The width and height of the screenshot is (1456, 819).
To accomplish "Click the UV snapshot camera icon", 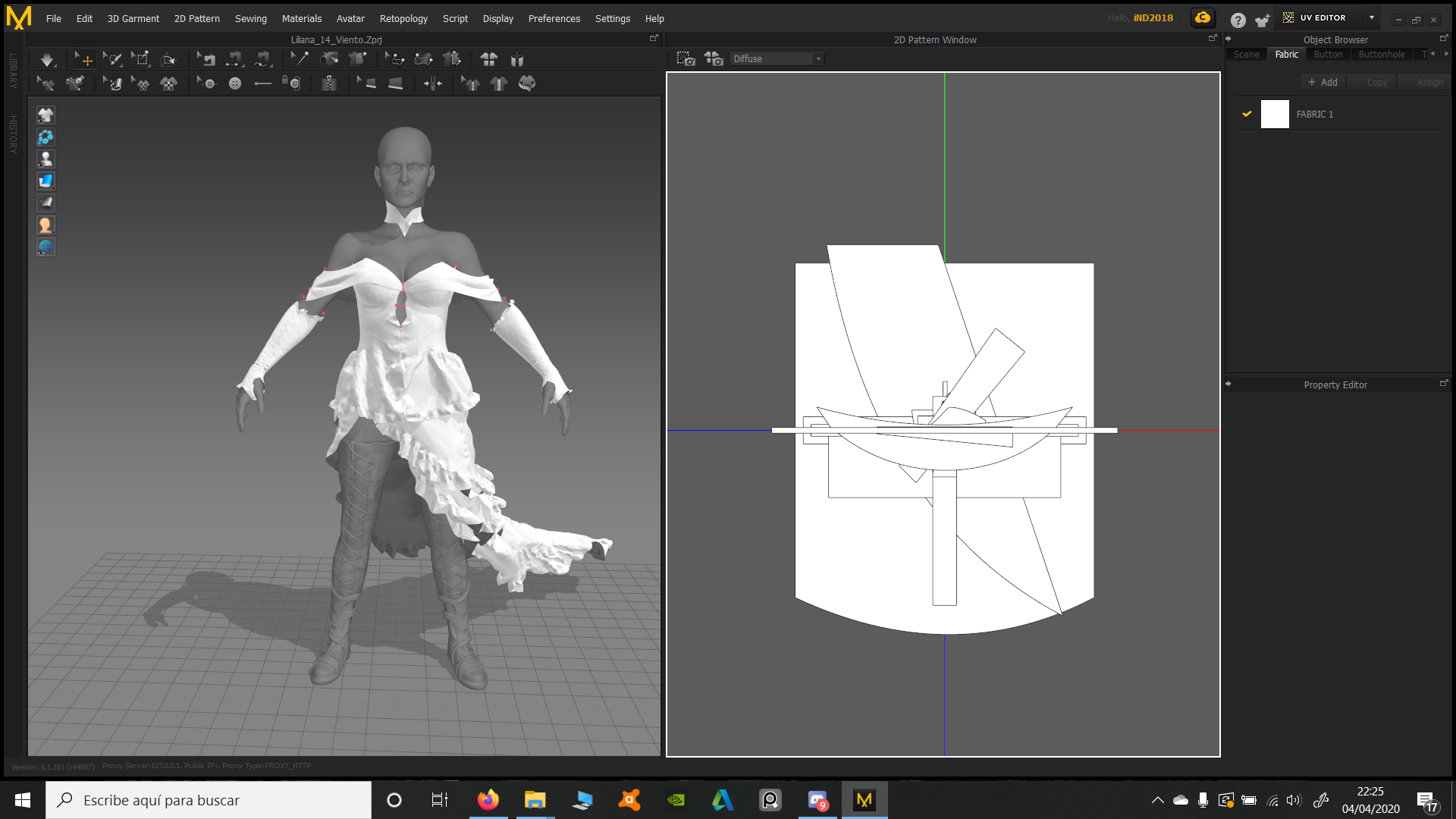I will 686,58.
